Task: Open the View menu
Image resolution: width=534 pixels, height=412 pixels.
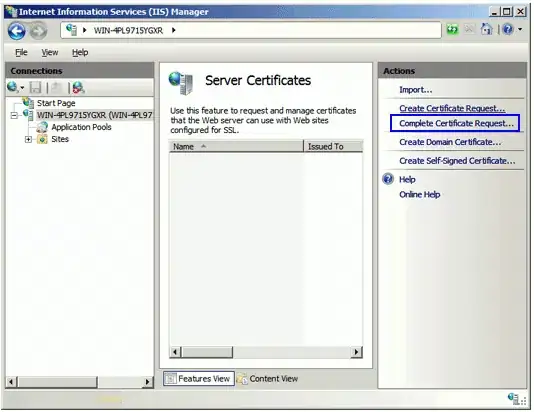Action: point(50,52)
